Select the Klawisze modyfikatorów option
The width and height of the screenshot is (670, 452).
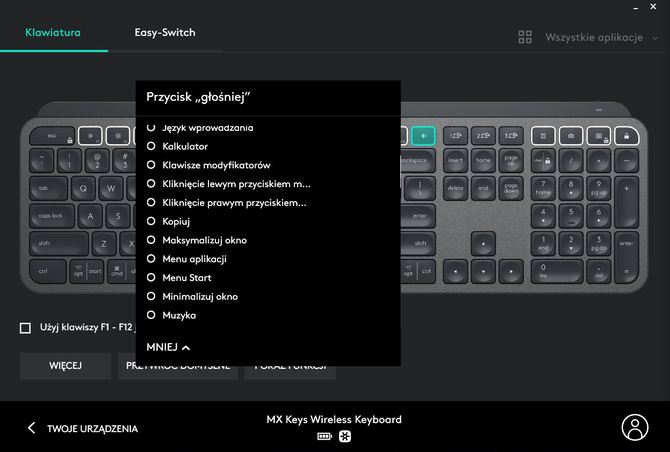point(209,165)
